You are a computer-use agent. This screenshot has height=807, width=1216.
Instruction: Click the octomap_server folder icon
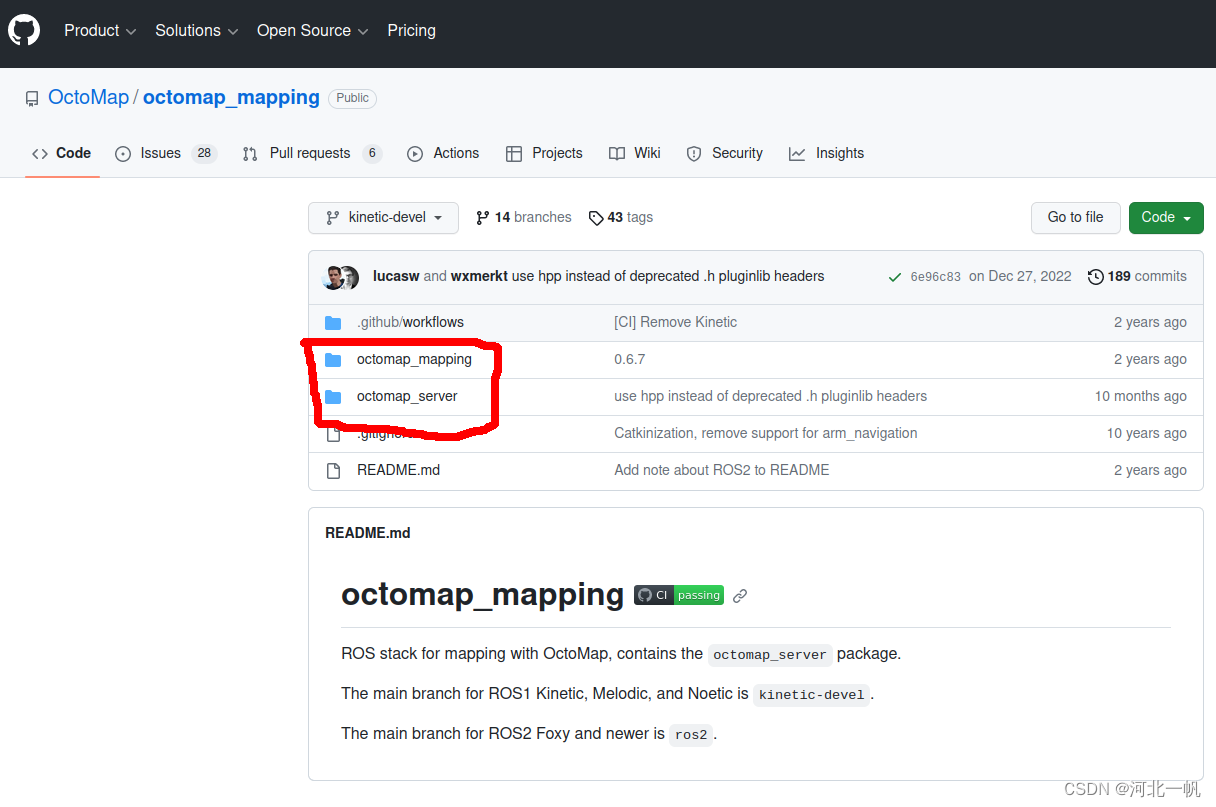pyautogui.click(x=333, y=397)
